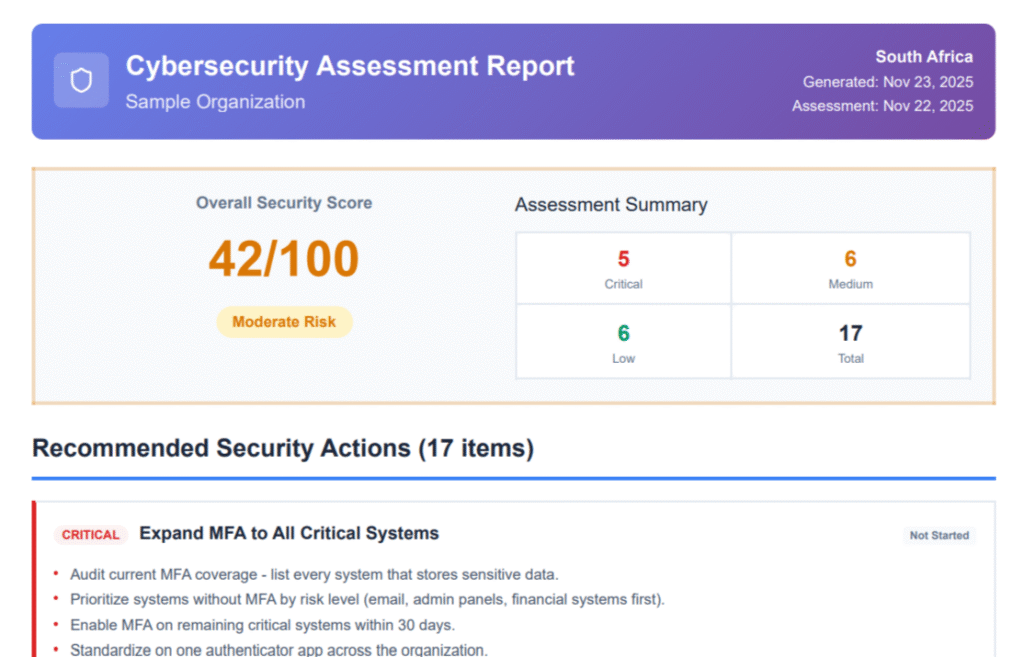Viewport: 1024px width, 657px height.
Task: Open the Expand MFA to All Critical Systems item
Action: tap(289, 533)
